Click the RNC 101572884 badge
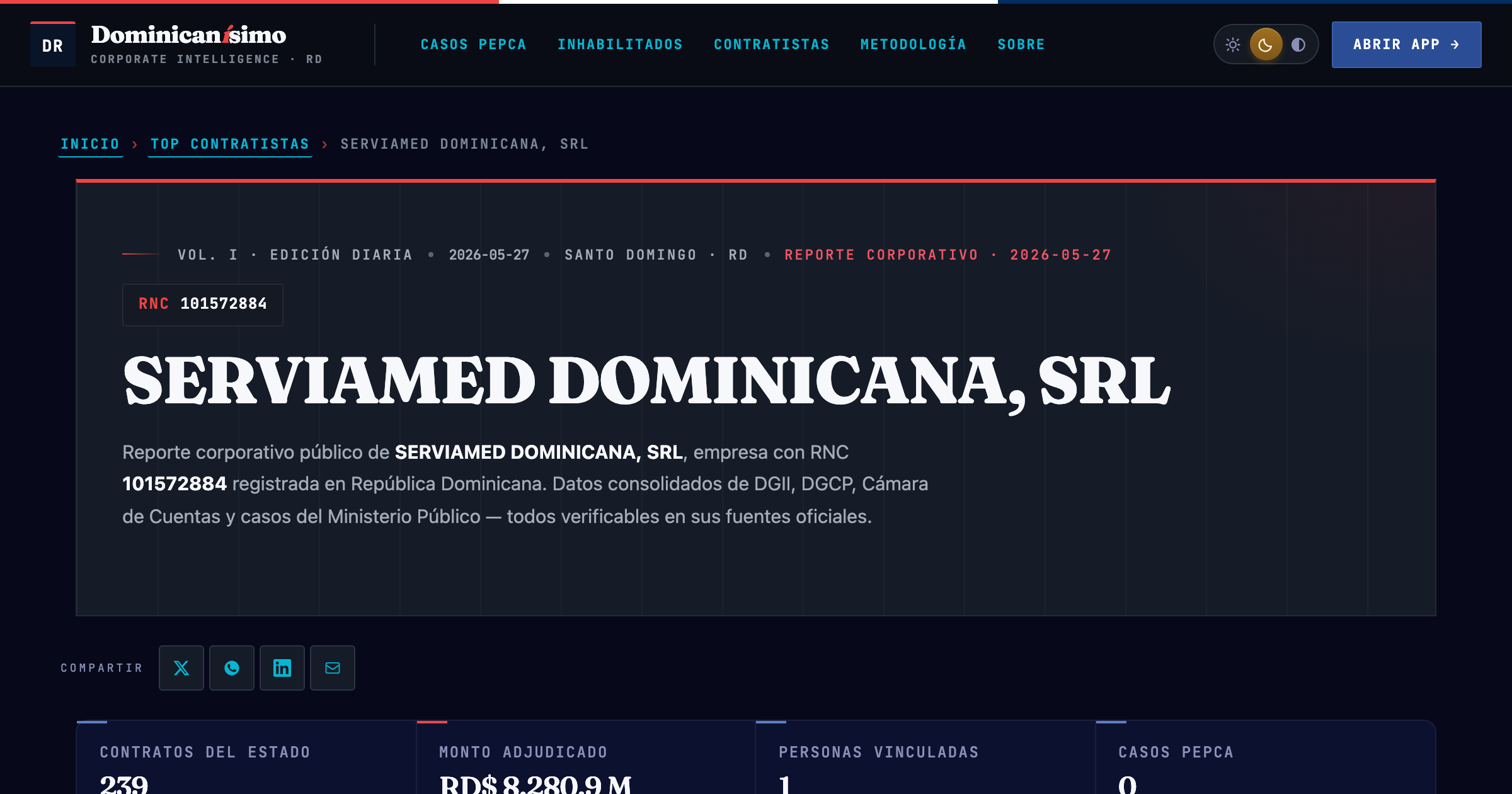The height and width of the screenshot is (794, 1512). point(202,304)
